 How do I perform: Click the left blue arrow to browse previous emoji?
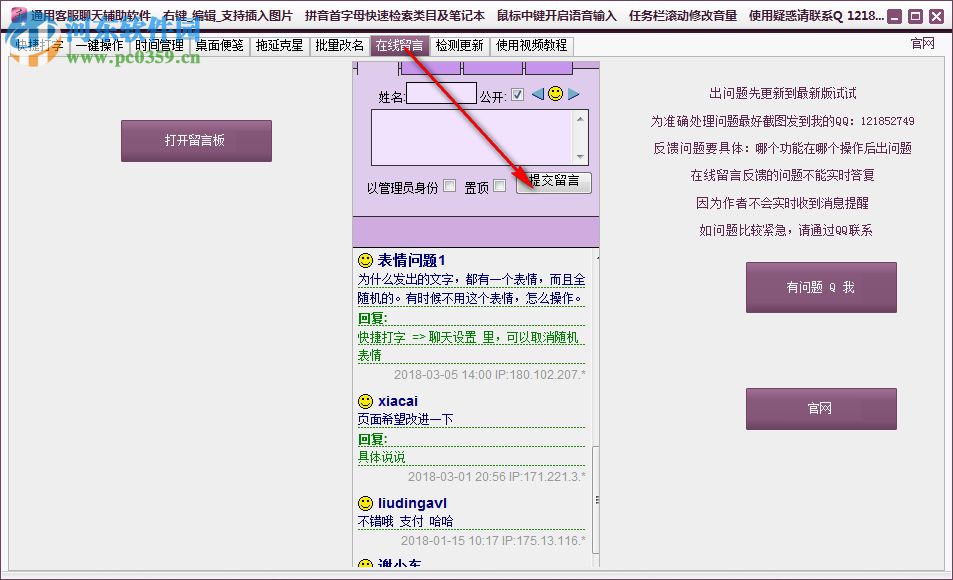tap(537, 94)
